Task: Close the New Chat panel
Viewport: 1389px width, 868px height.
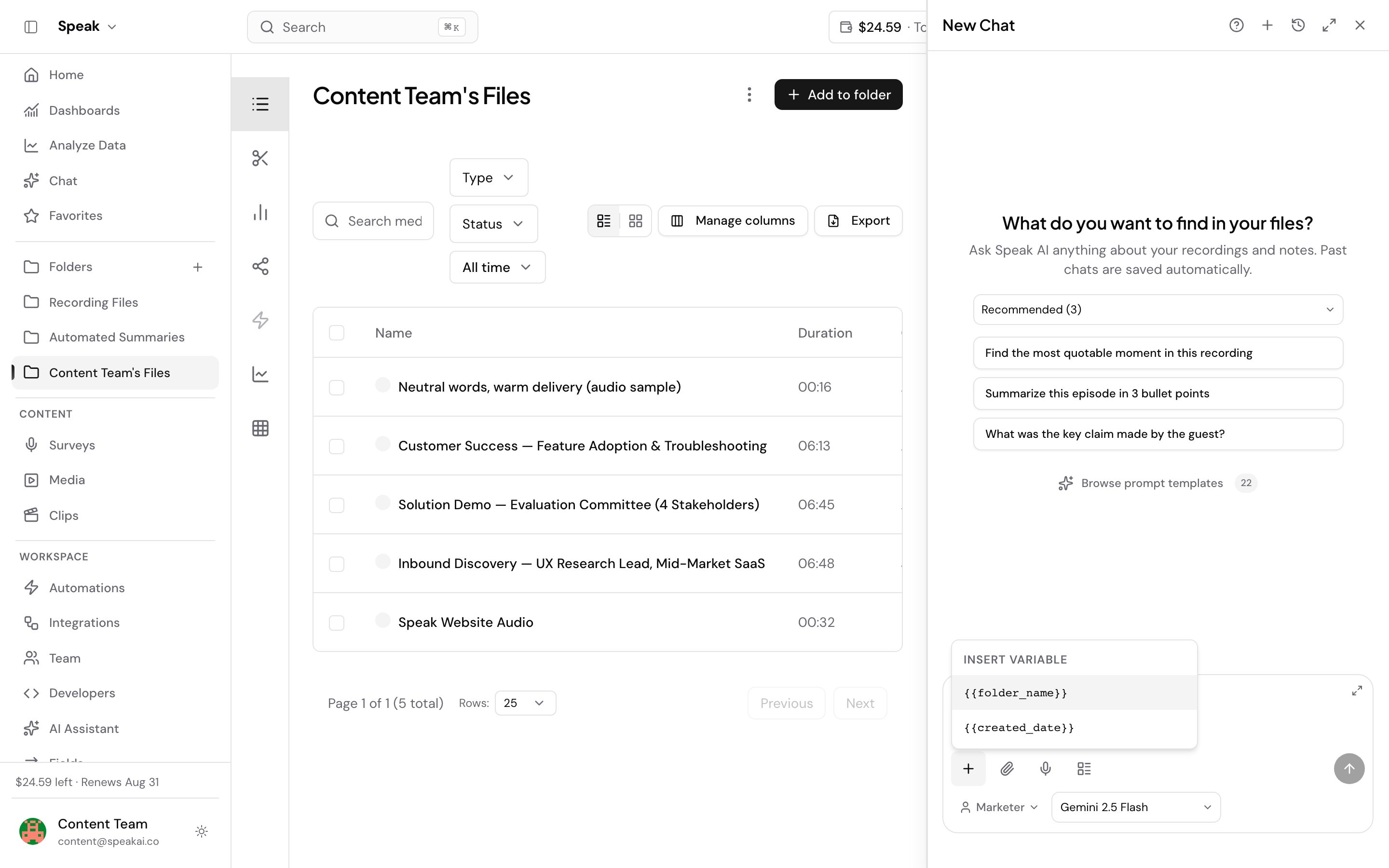Action: tap(1360, 25)
